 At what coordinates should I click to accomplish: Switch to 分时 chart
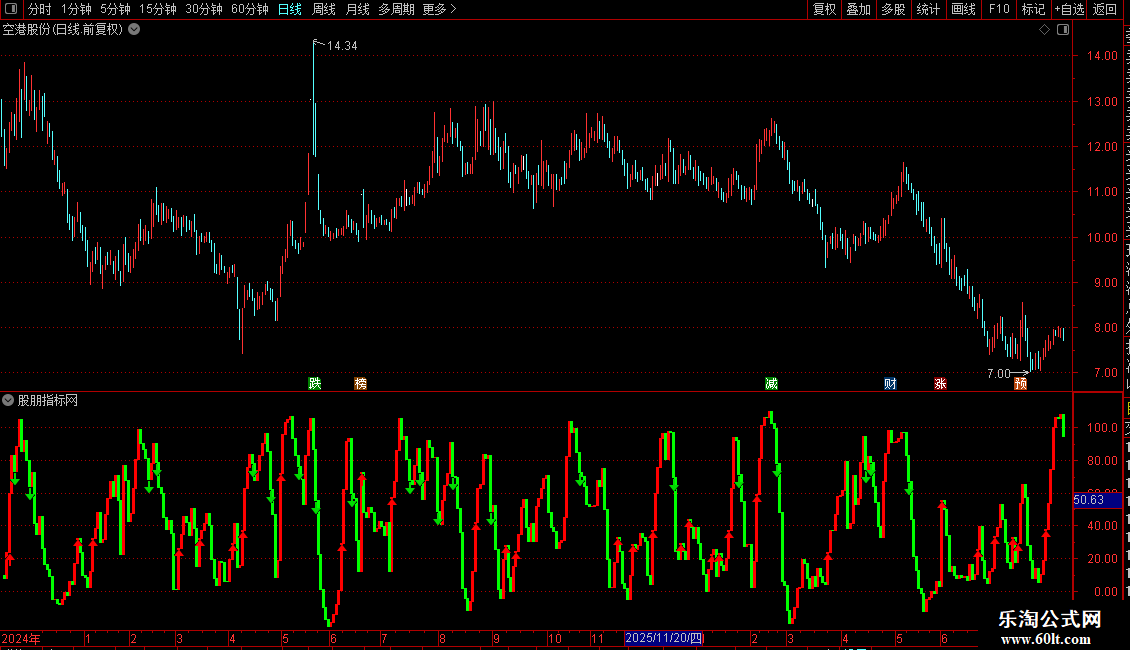39,9
